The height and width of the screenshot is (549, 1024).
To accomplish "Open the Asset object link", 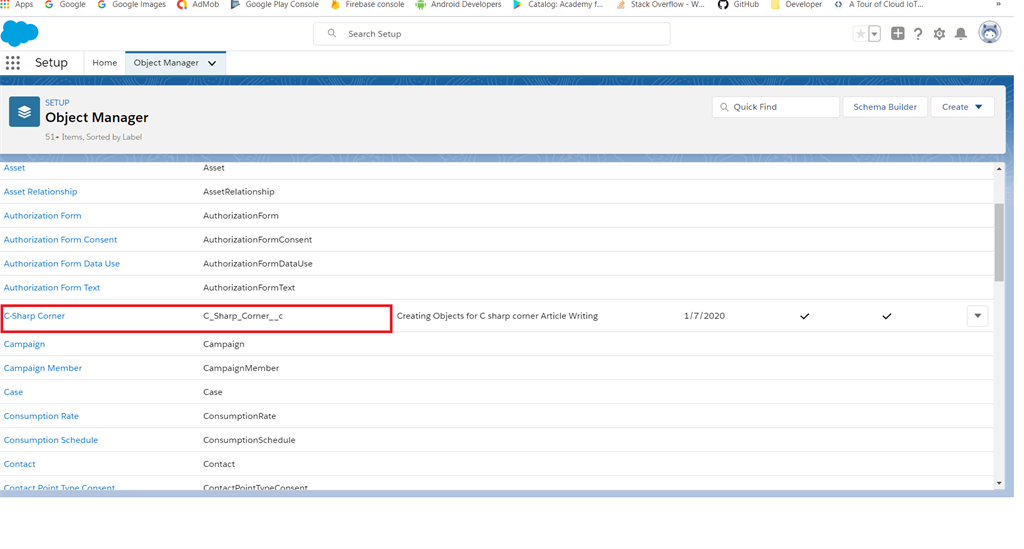I will coord(14,168).
